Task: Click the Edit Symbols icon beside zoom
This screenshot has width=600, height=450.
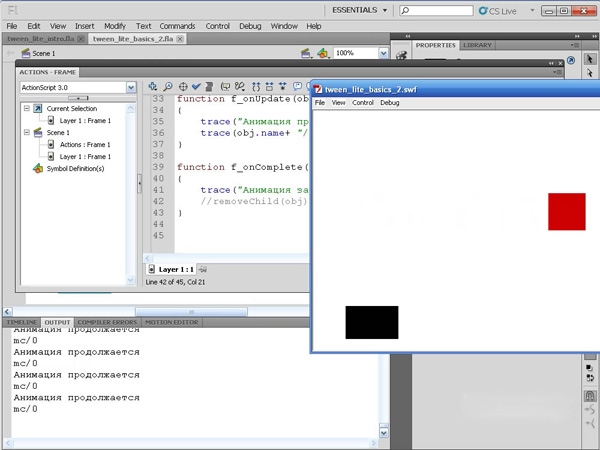Action: [323, 53]
